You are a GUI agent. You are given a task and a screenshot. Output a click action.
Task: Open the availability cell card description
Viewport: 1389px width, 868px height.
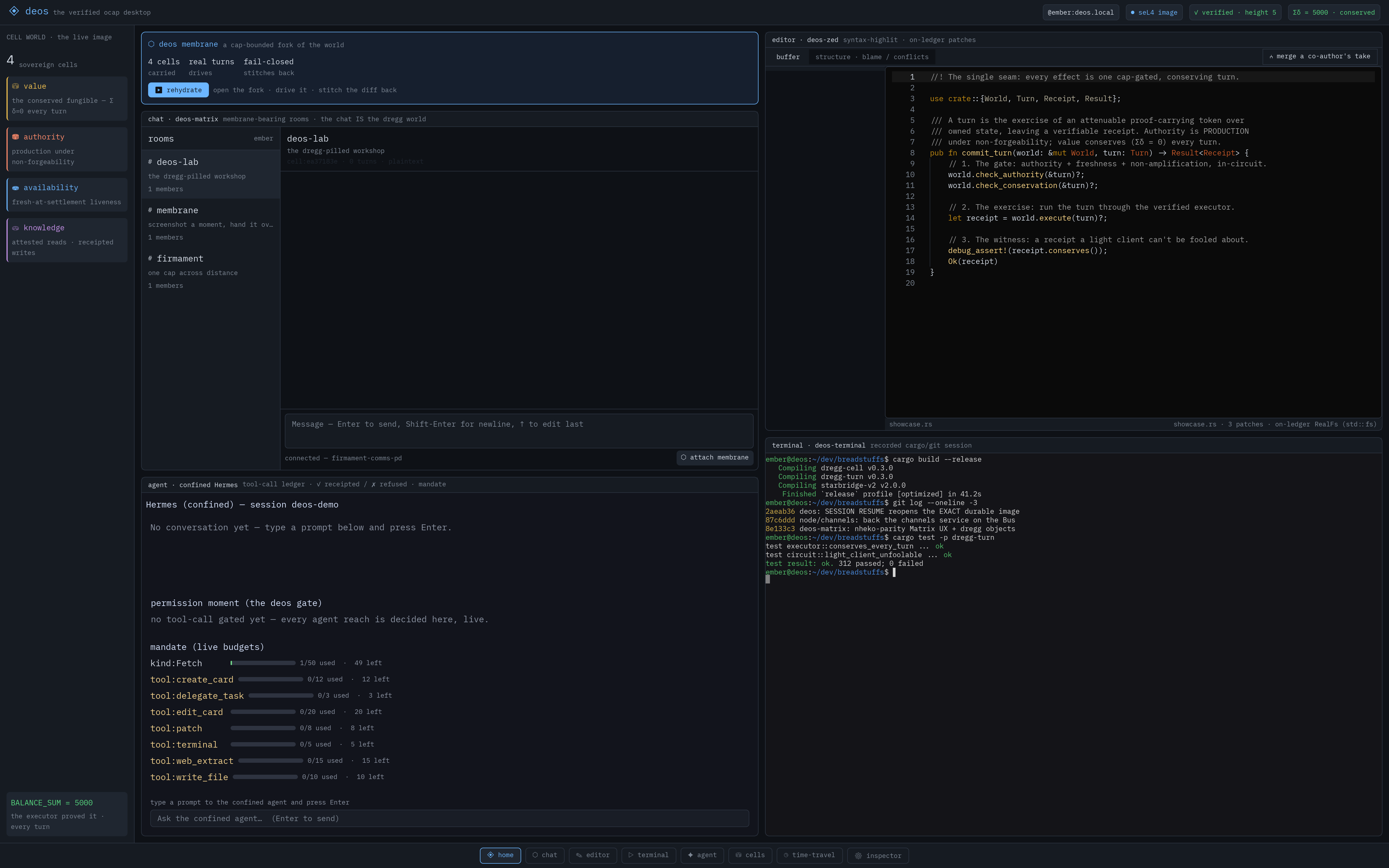[66, 202]
